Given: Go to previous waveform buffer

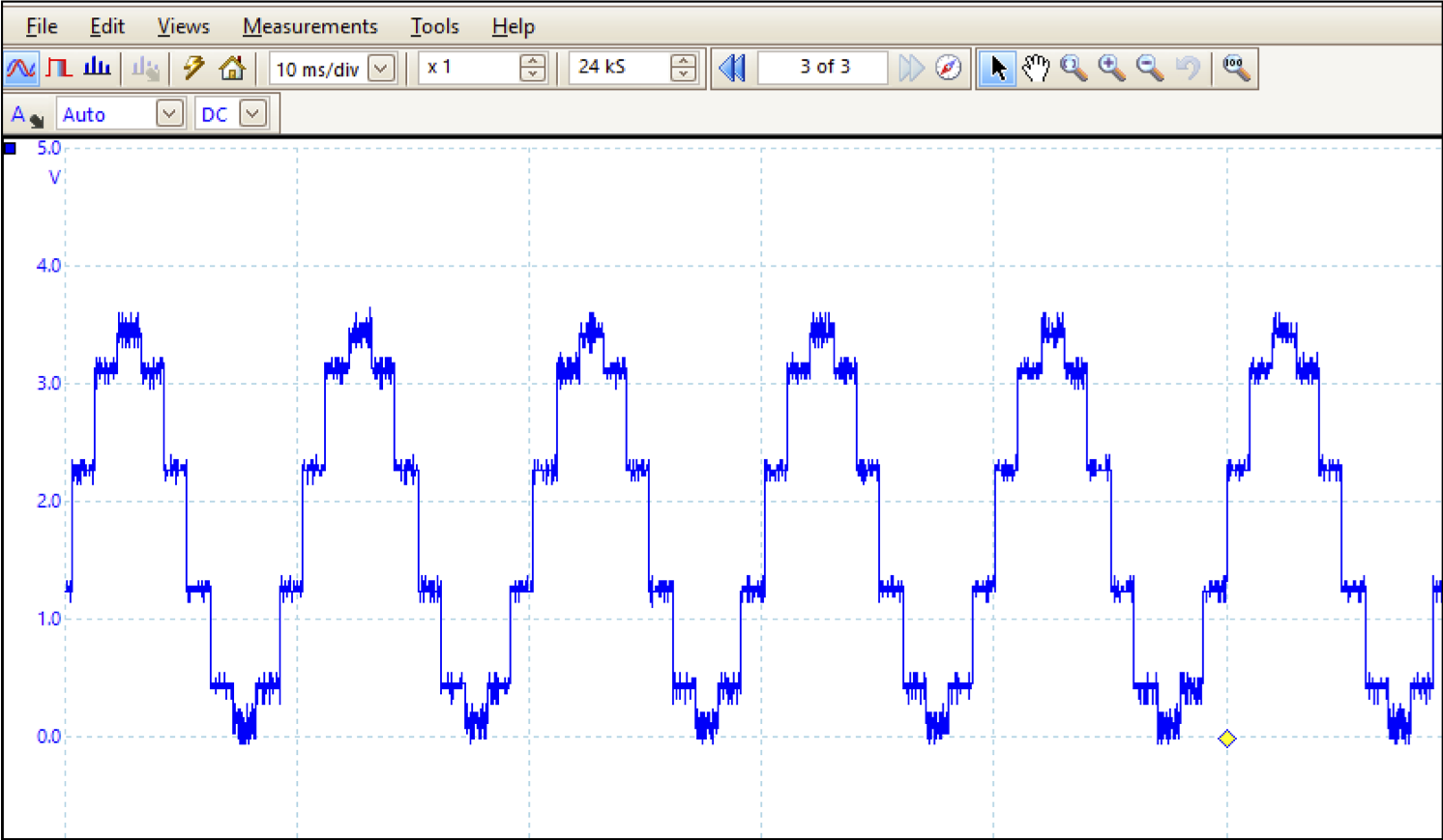Looking at the screenshot, I should click(732, 68).
